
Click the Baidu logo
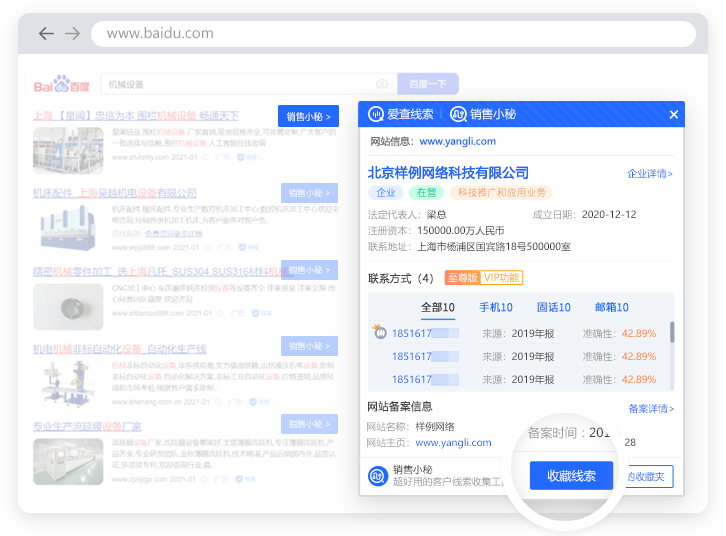(x=61, y=84)
